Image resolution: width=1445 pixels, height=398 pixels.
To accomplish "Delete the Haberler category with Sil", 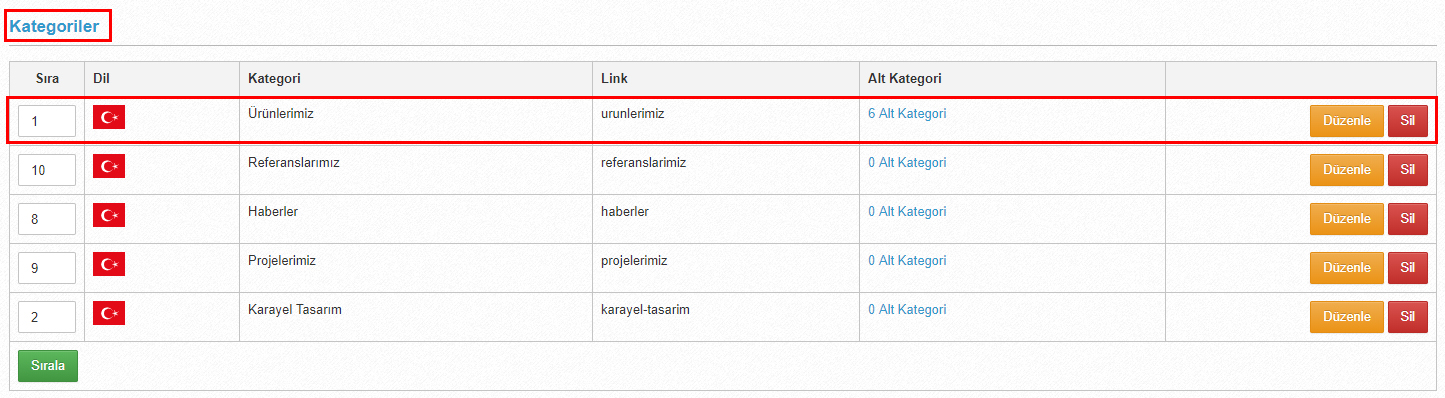I will coord(1408,219).
